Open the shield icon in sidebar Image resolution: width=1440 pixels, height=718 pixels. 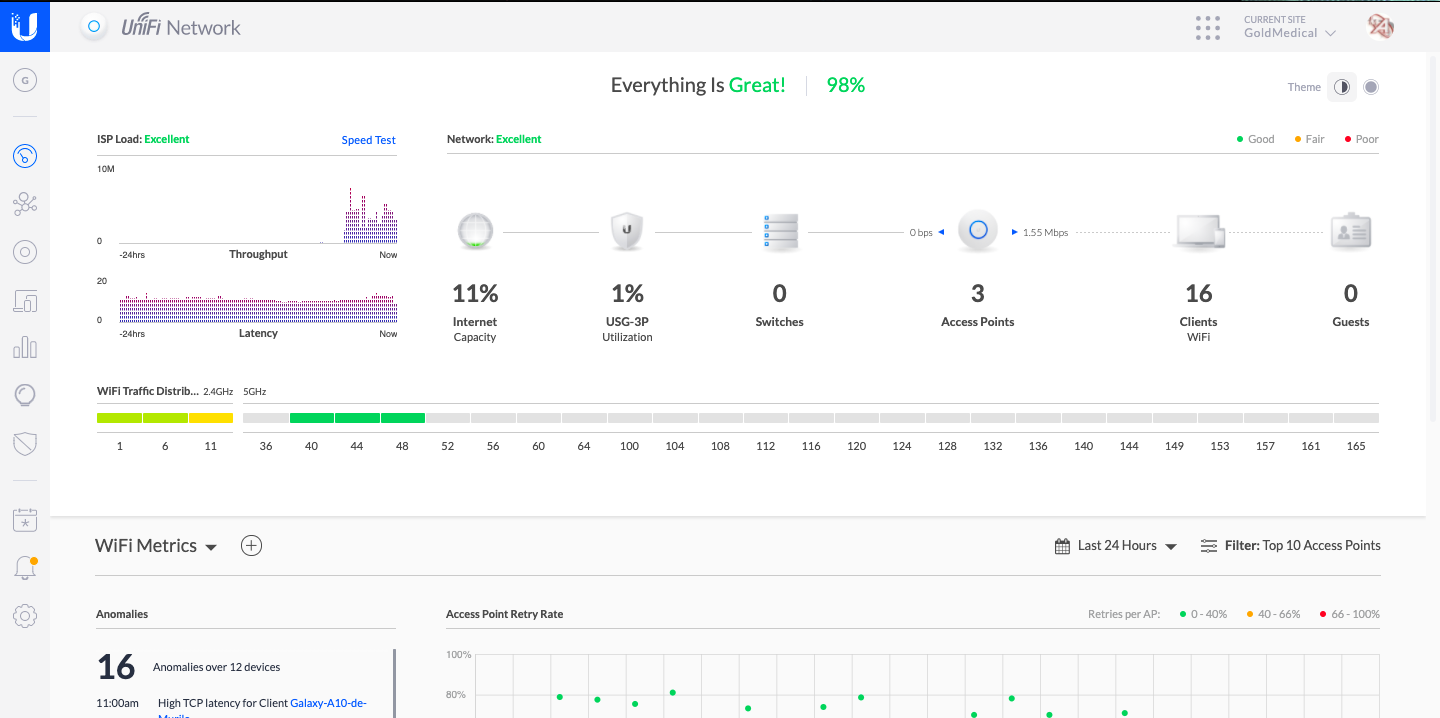[x=25, y=443]
